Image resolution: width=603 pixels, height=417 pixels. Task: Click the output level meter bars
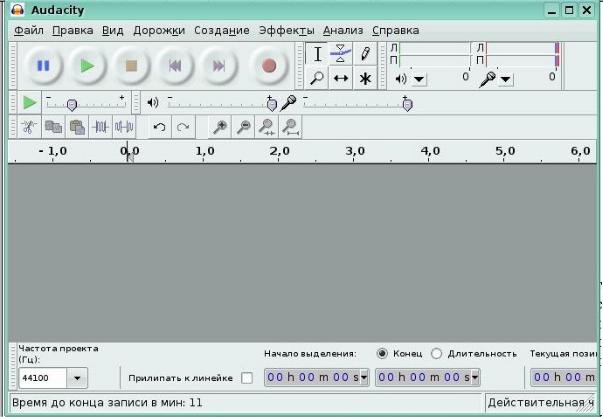click(435, 54)
